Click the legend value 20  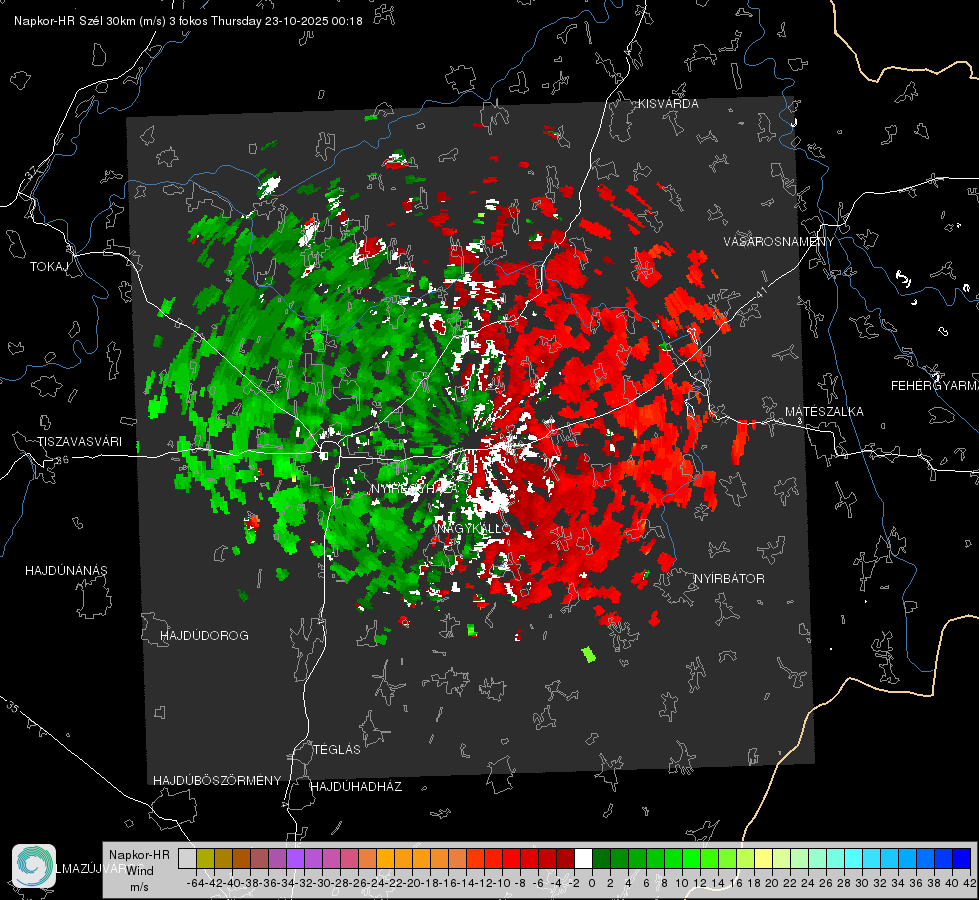tap(772, 883)
